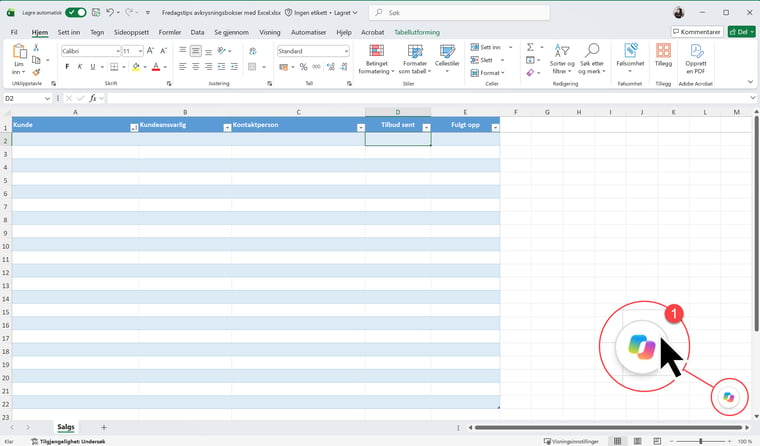Click the small Copilot icon over the sheet
The height and width of the screenshot is (446, 760).
point(728,397)
